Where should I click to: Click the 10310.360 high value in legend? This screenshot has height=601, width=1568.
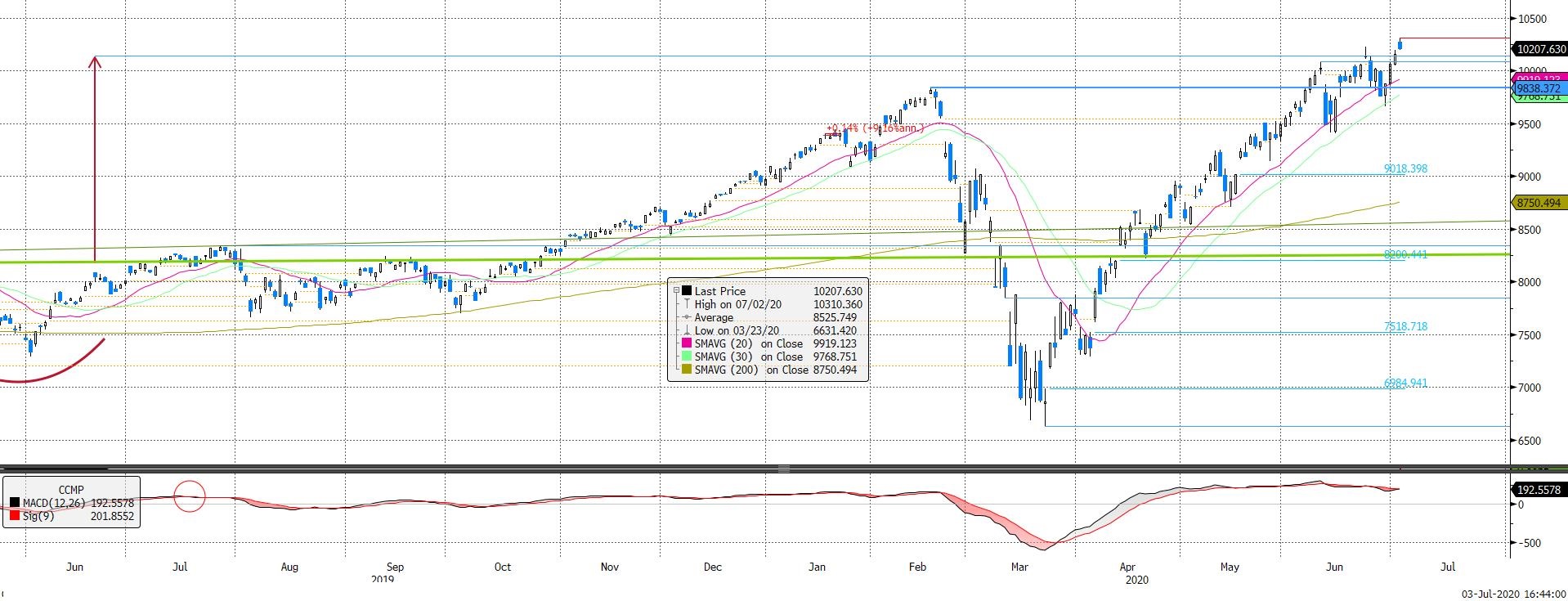coord(837,304)
